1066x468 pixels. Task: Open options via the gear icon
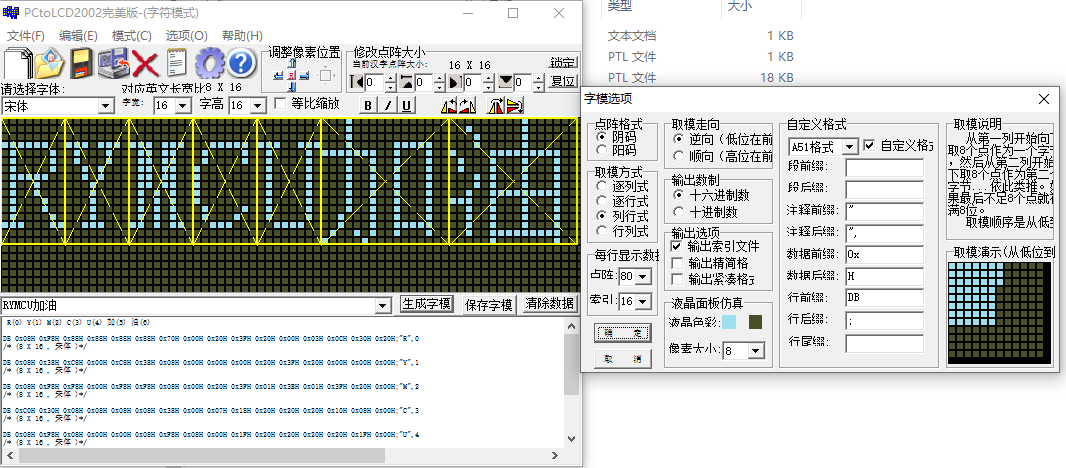coord(209,63)
